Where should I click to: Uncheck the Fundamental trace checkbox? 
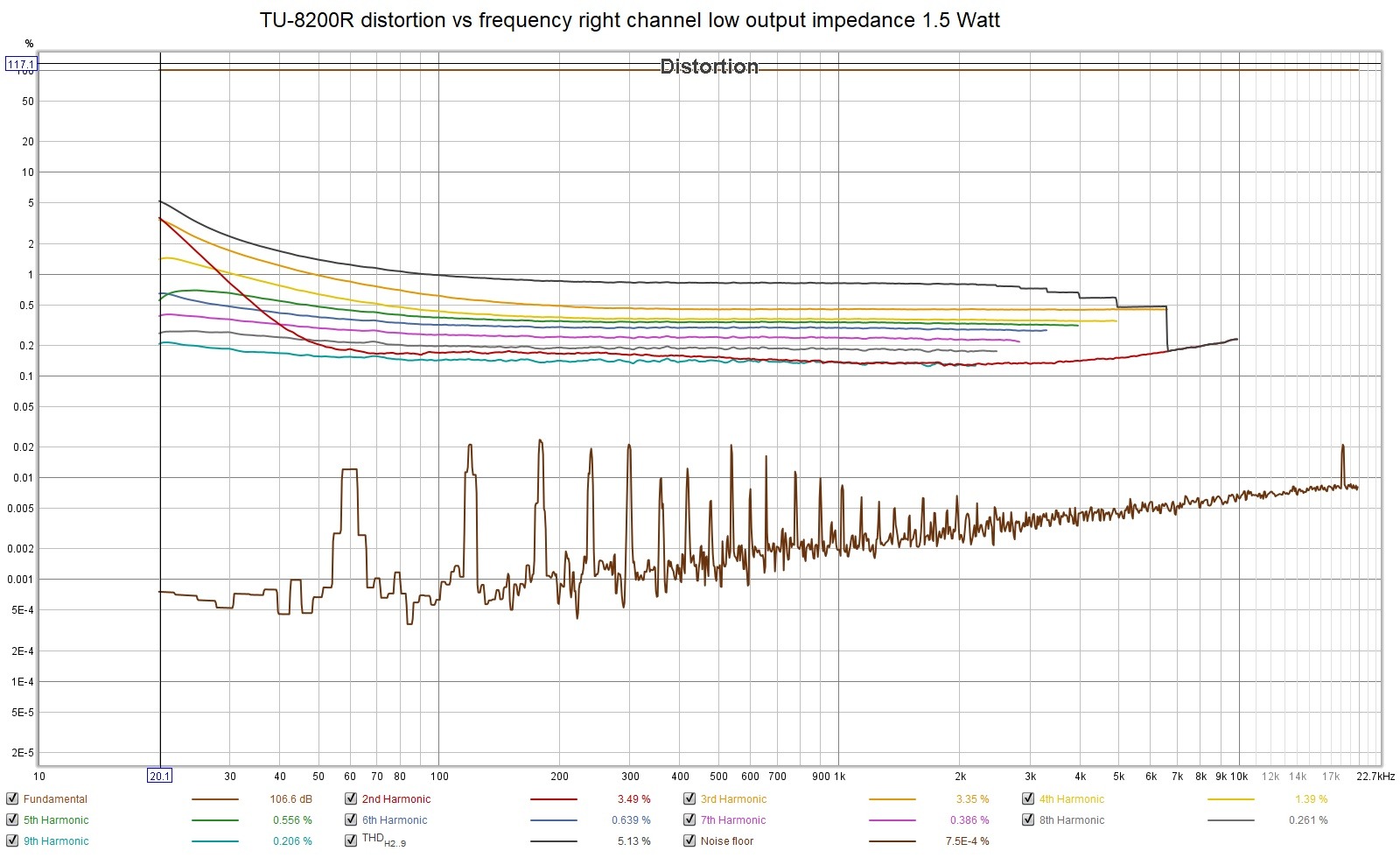(12, 798)
